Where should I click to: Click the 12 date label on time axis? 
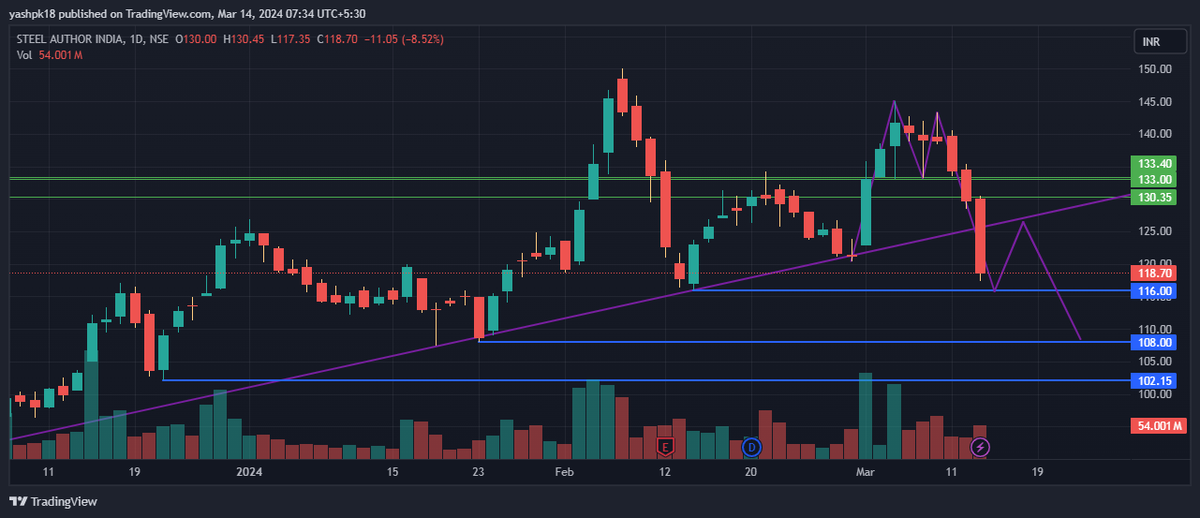click(664, 472)
